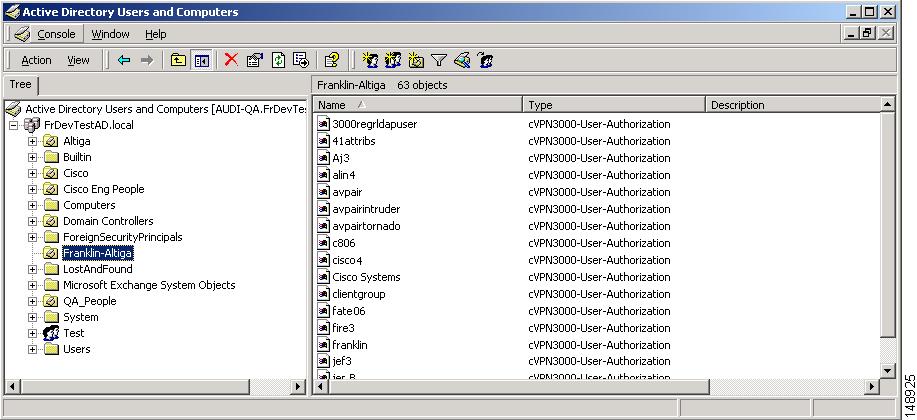917x420 pixels.
Task: Expand the Users tree node
Action: pos(33,350)
